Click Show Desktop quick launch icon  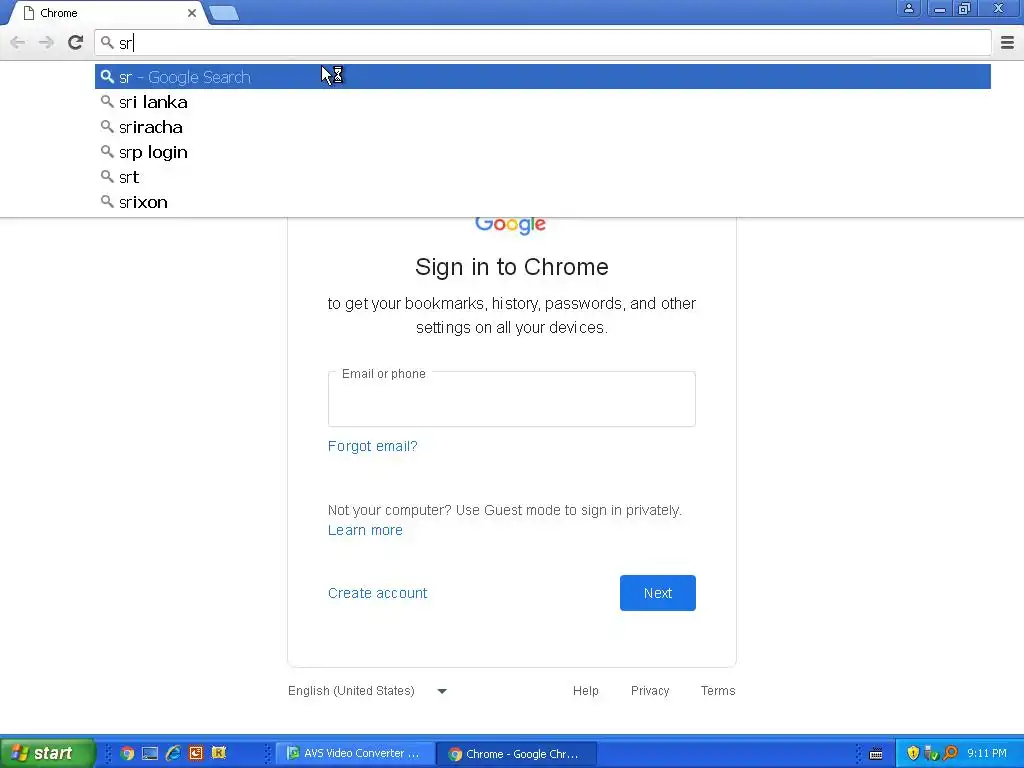point(150,753)
